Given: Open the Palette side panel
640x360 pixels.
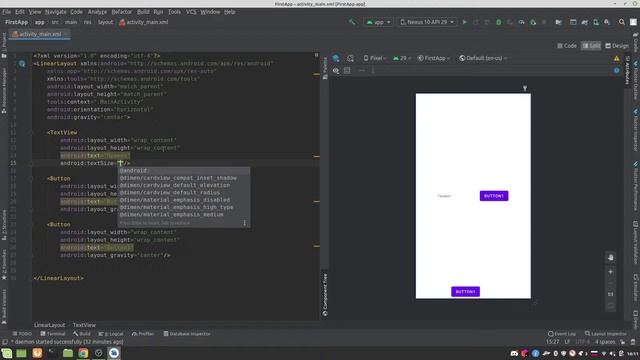Looking at the screenshot, I should [x=325, y=67].
